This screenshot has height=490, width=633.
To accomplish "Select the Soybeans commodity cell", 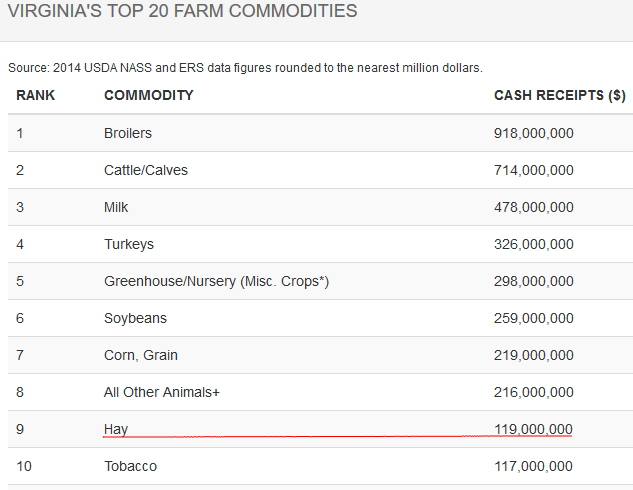I will [x=135, y=318].
